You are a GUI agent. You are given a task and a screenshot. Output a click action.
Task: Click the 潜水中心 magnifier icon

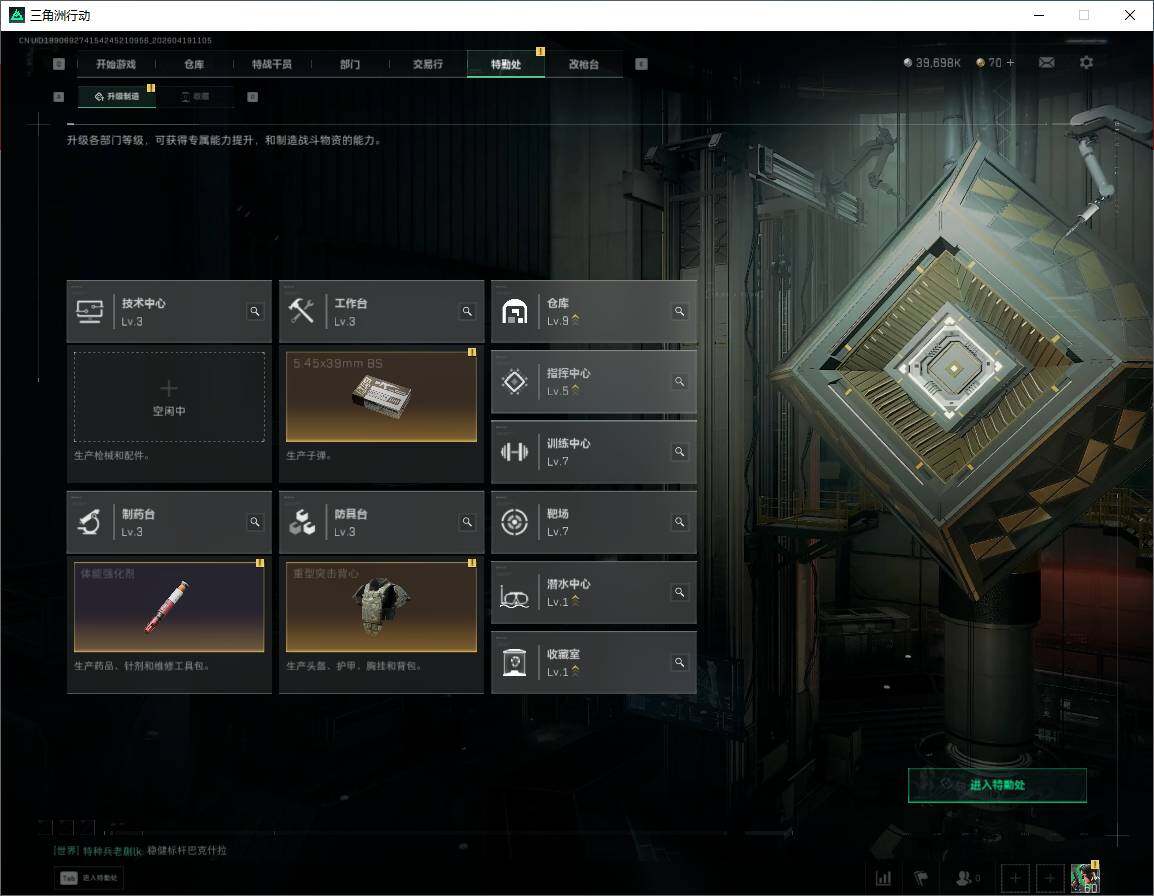(679, 592)
